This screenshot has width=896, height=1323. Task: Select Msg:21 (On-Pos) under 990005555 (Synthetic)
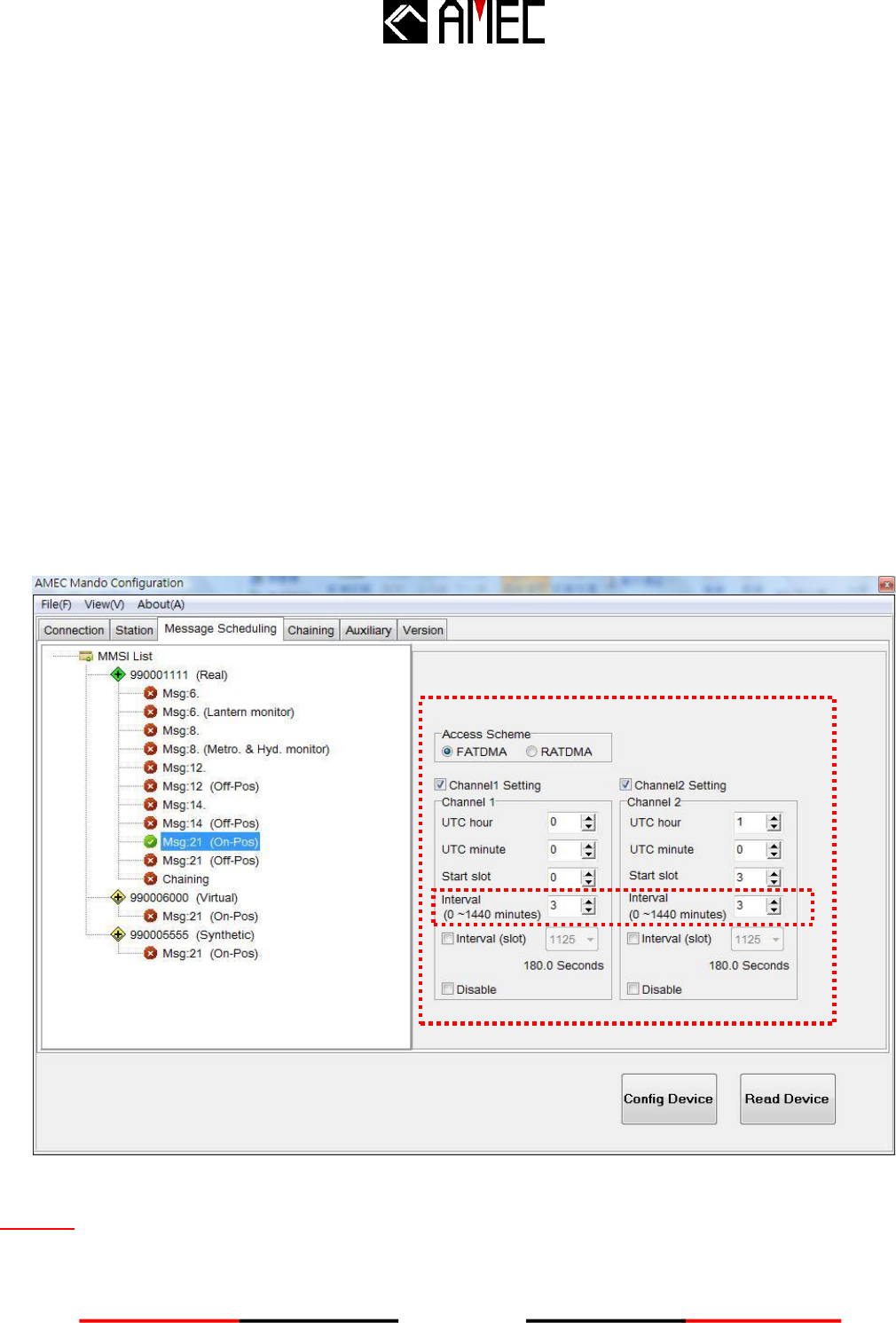210,953
